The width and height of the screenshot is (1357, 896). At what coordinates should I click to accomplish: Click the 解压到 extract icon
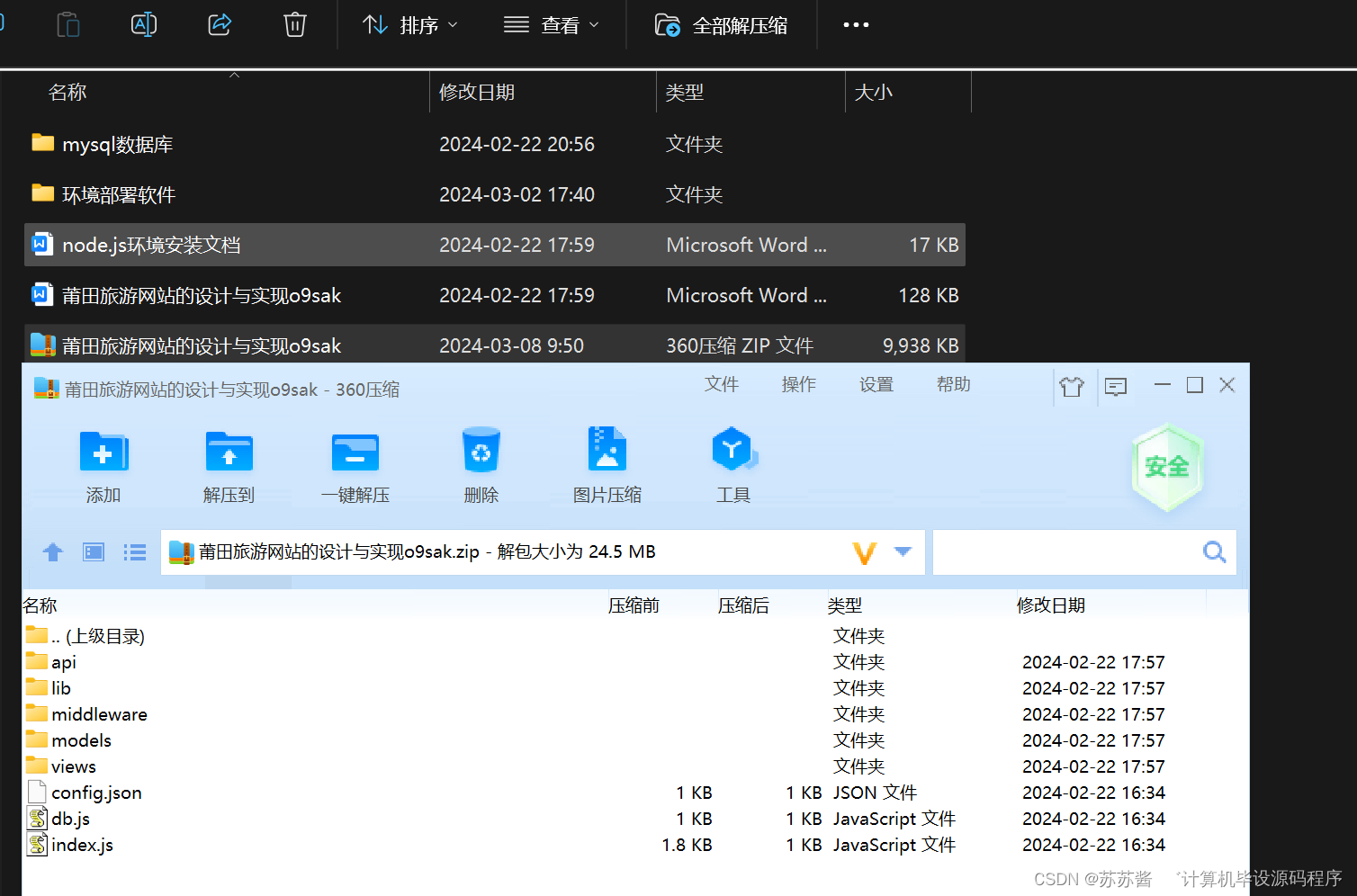229,463
